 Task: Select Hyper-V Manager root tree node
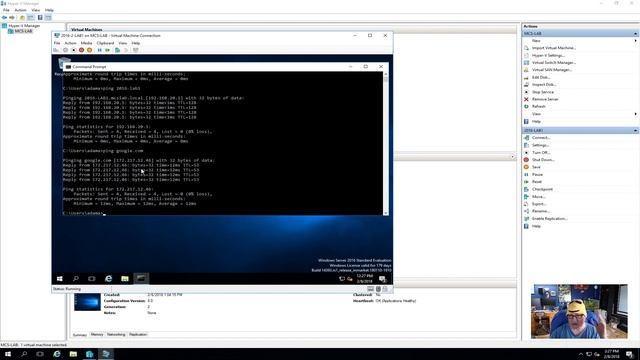pos(24,26)
